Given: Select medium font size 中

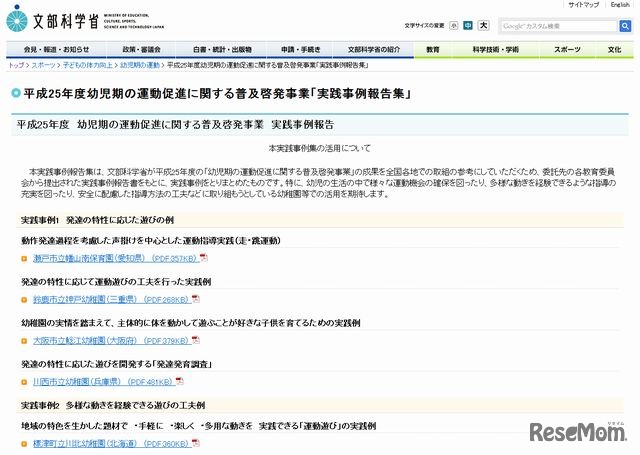Looking at the screenshot, I should 468,26.
